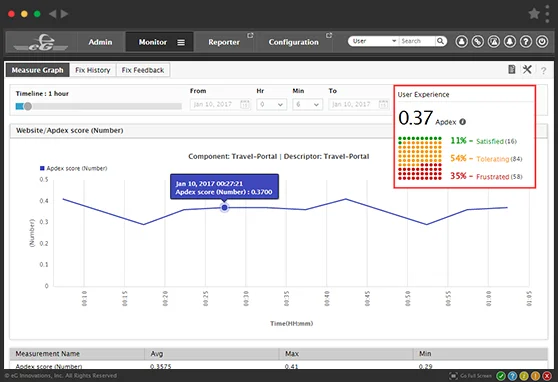Open the Configuration menu
The height and width of the screenshot is (382, 558).
click(294, 42)
